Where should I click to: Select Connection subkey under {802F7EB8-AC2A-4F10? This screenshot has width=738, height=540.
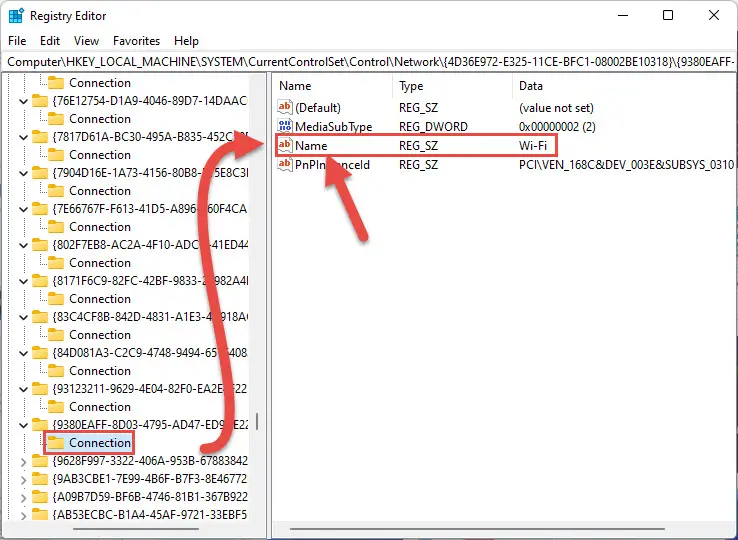[x=100, y=263]
